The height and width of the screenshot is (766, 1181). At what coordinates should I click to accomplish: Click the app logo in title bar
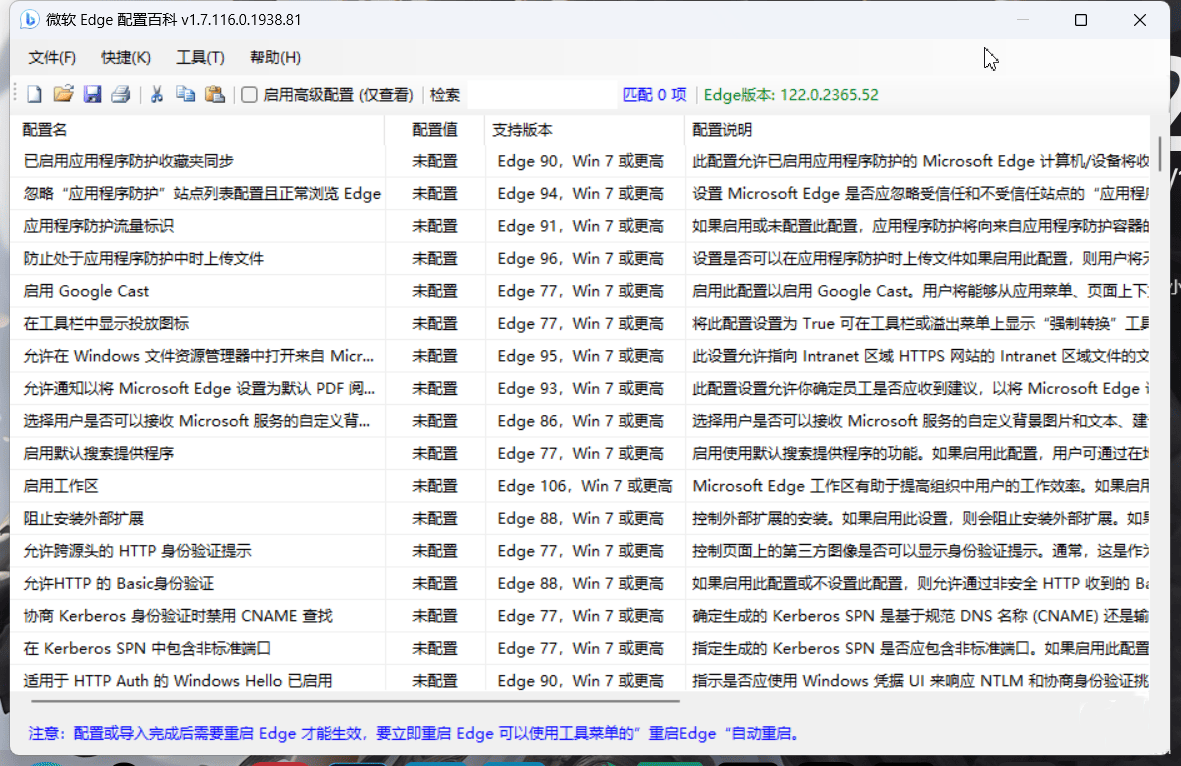pos(29,20)
